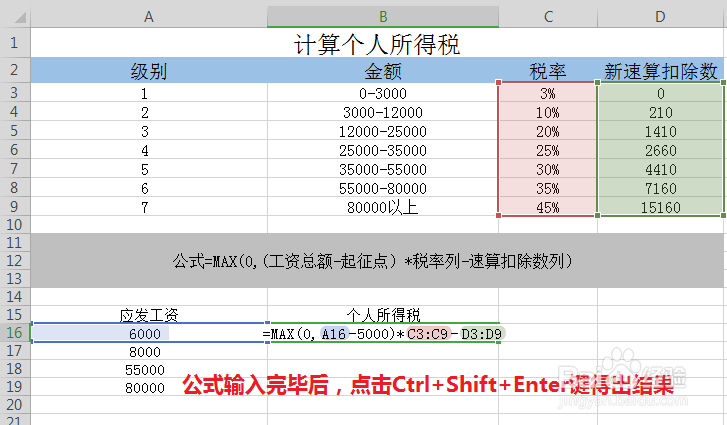Select row 16 header

14,333
